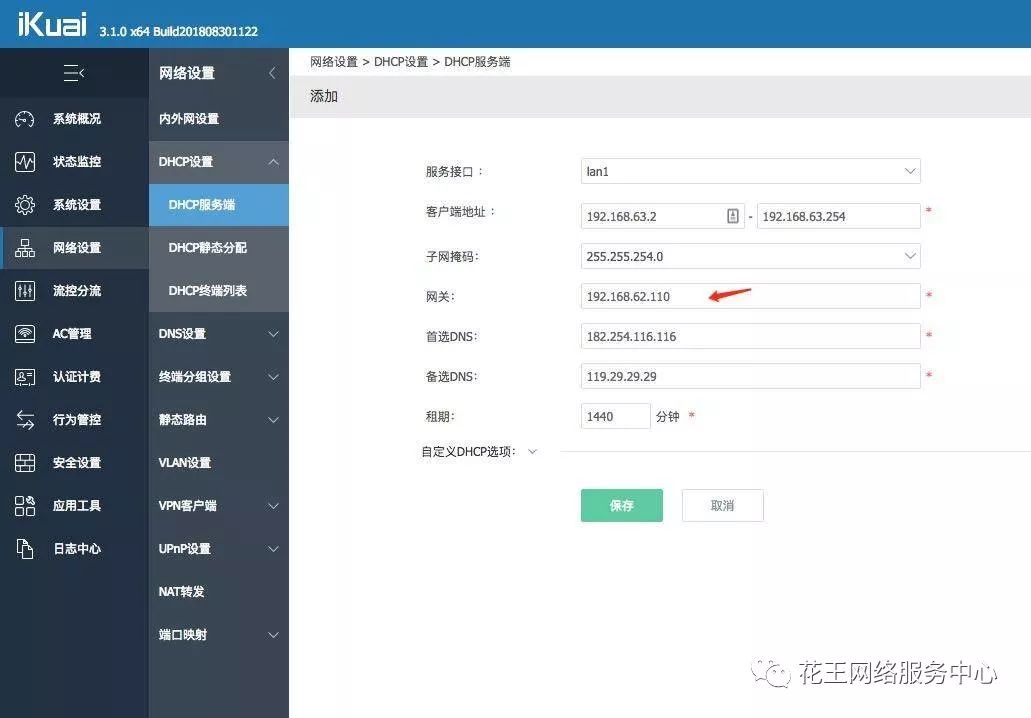
Task: Expand 自定义DHCP选项 chevron
Action: click(x=533, y=452)
